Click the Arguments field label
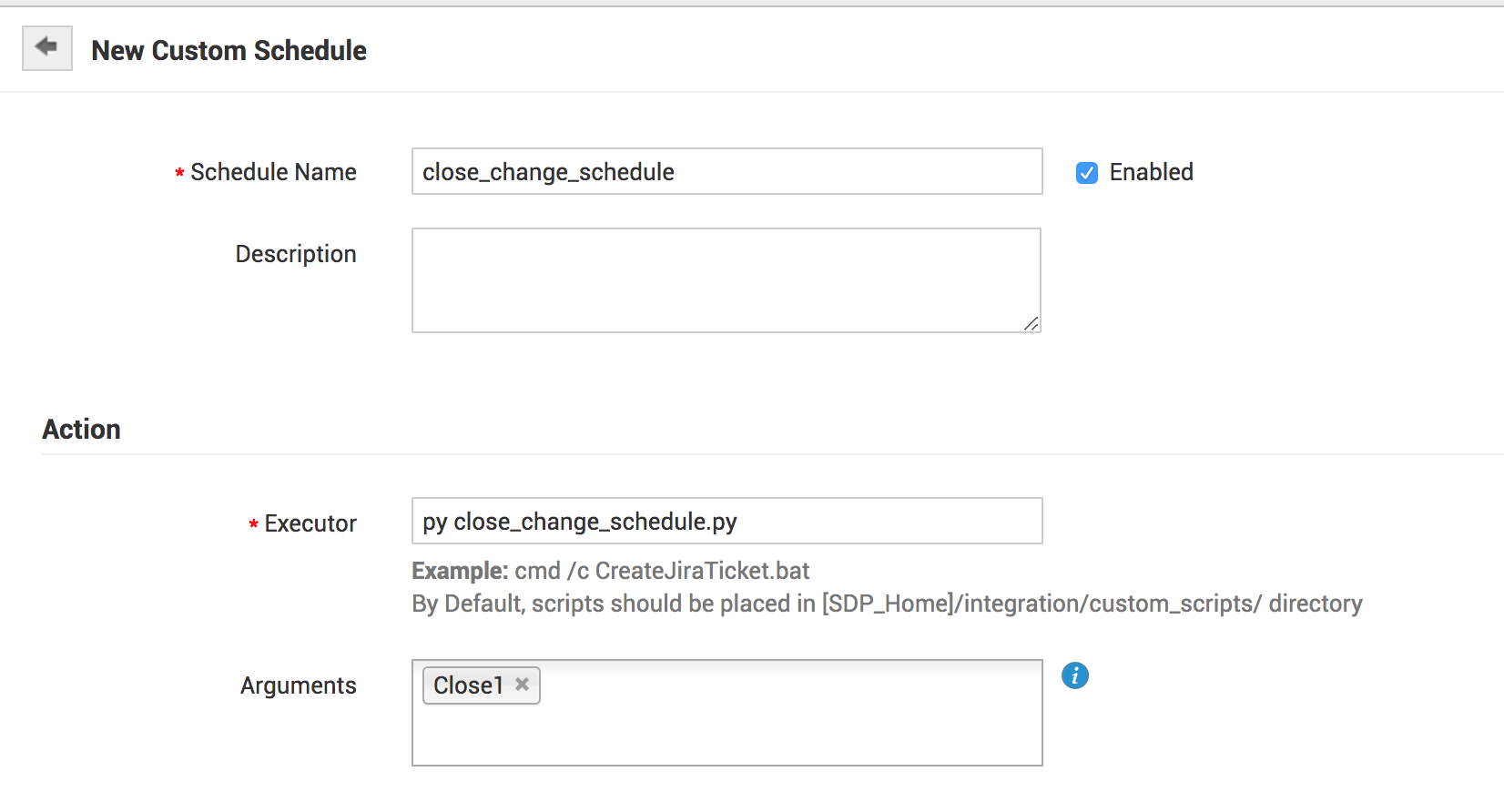Screen dimensions: 1504x812 point(299,685)
